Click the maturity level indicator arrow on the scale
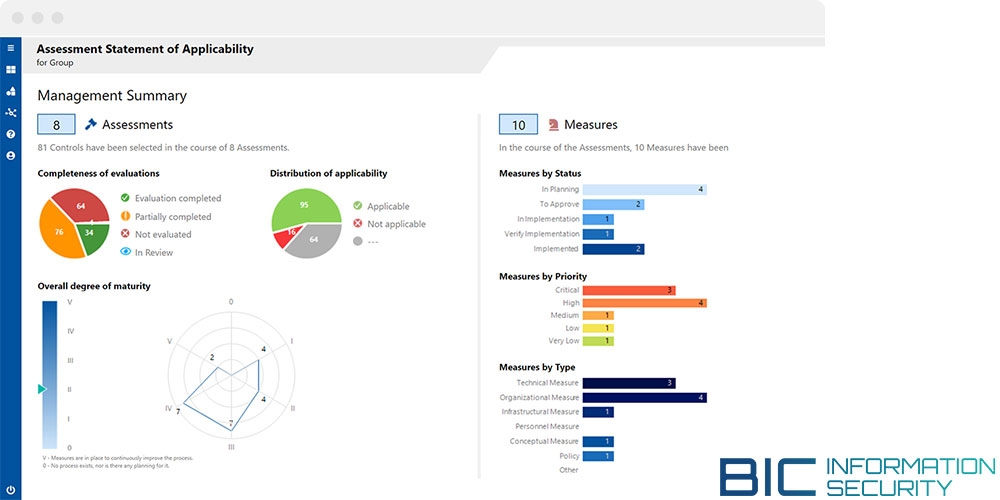 (42, 388)
